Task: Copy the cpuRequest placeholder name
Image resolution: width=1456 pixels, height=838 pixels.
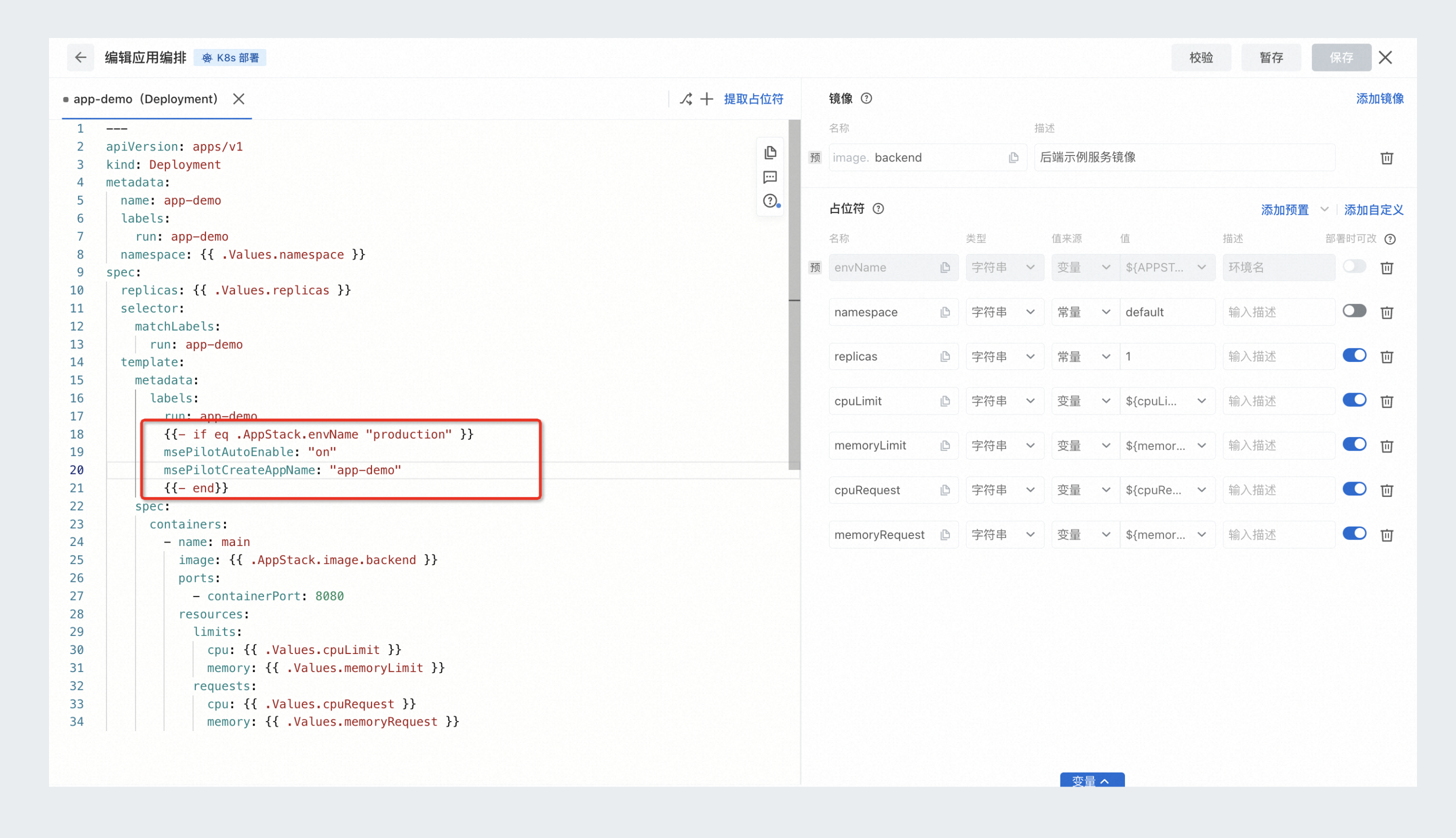Action: (945, 490)
